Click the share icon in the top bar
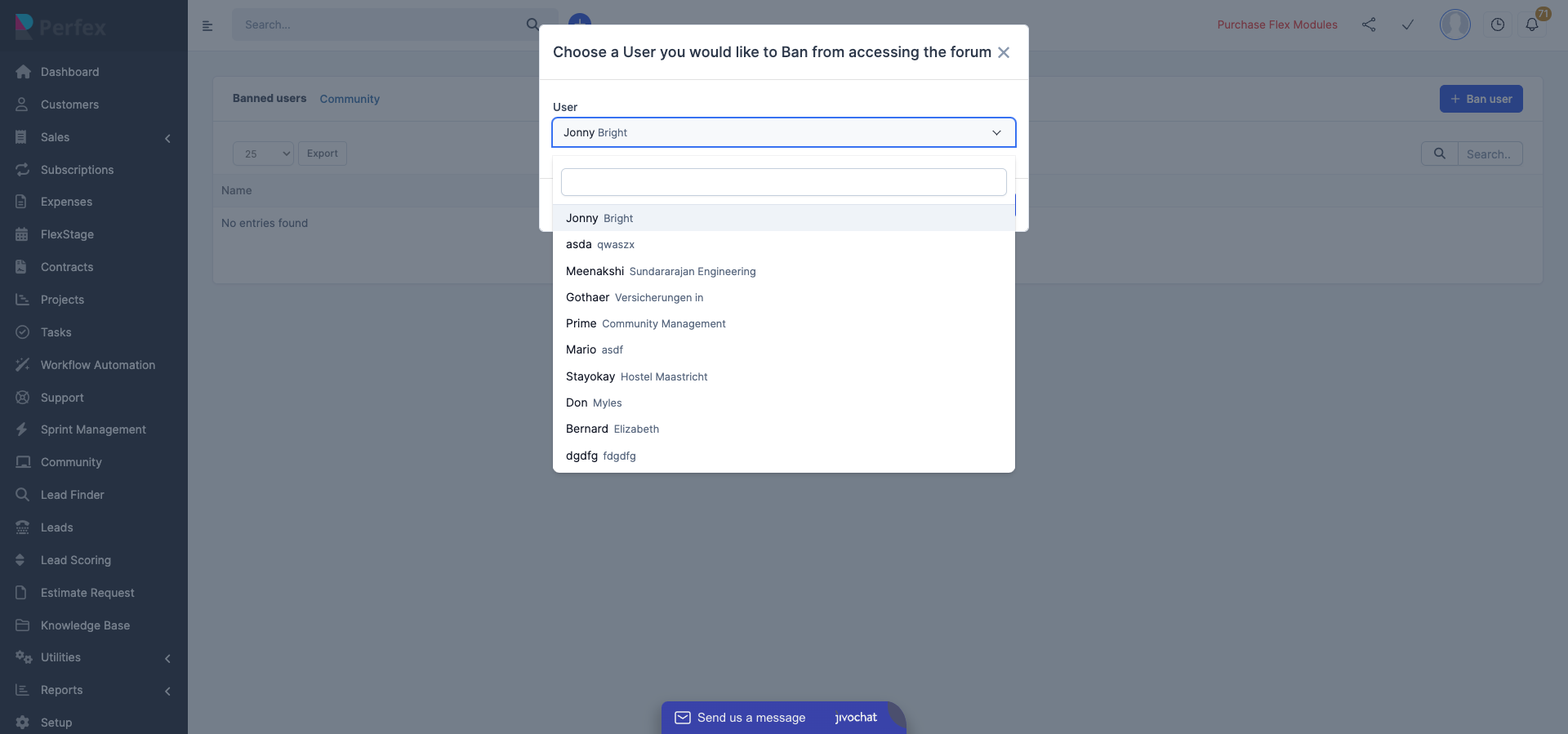1568x734 pixels. point(1370,24)
